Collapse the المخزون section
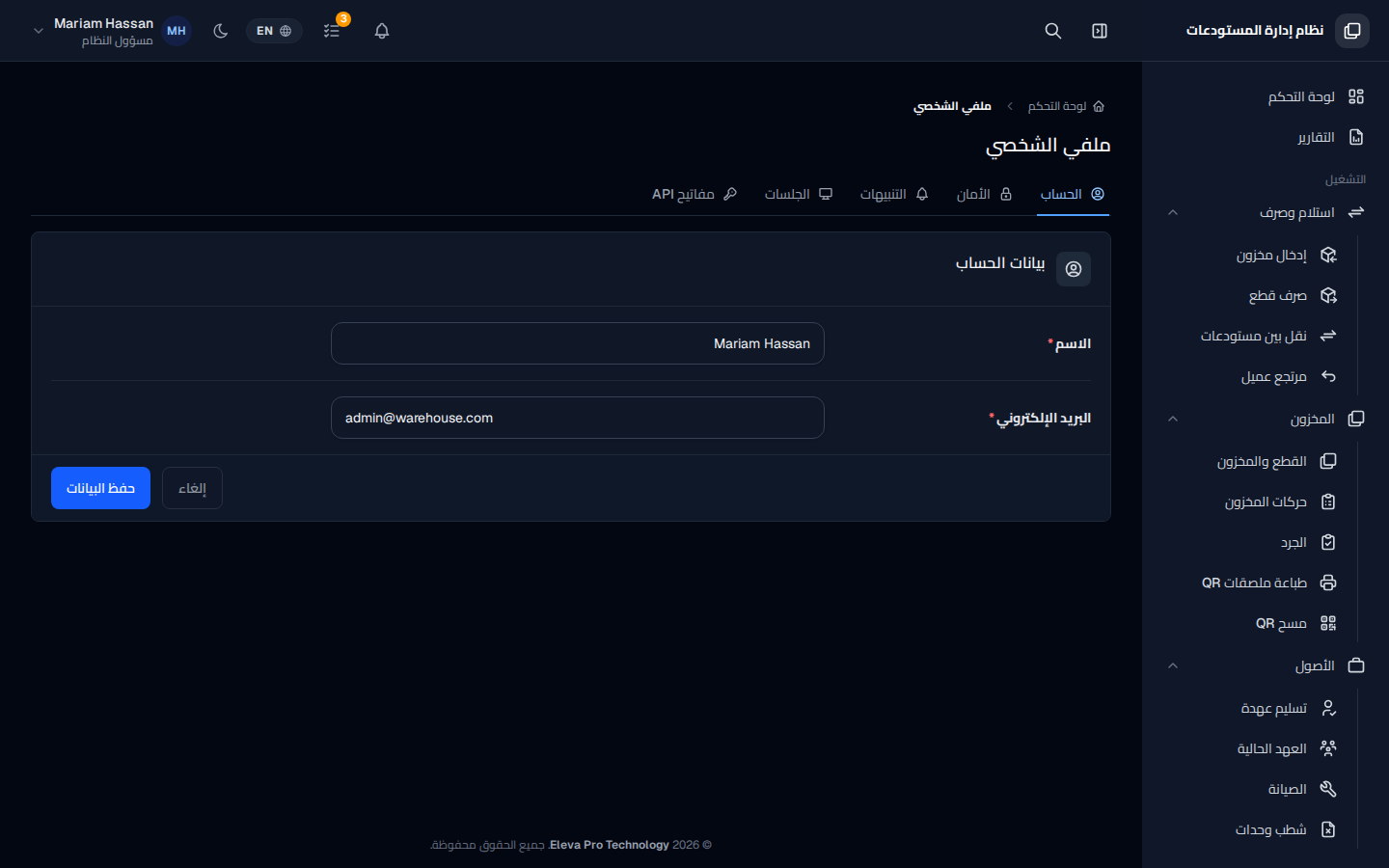 coord(1266,419)
